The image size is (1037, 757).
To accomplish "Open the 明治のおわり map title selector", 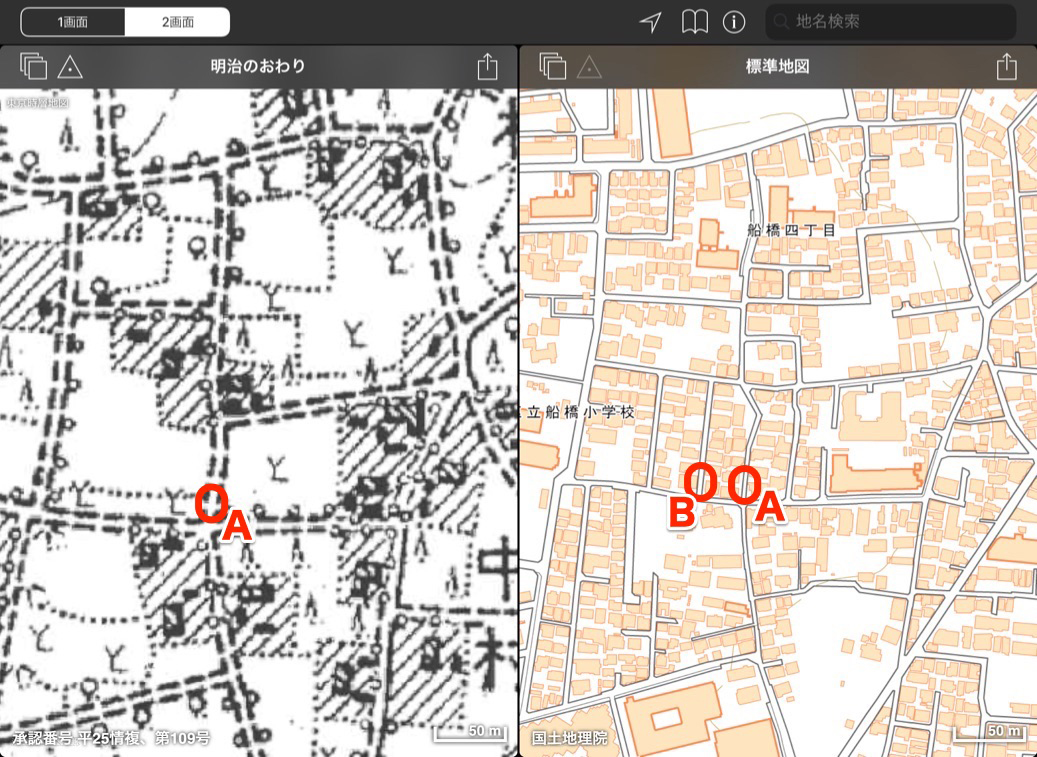I will click(x=258, y=67).
